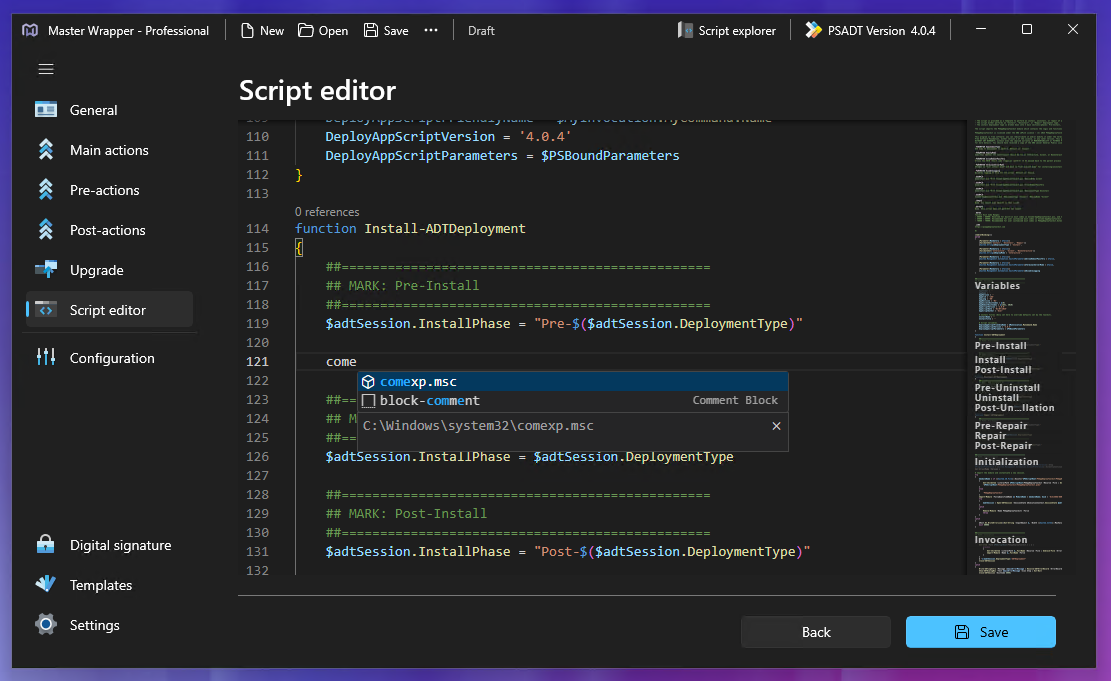Viewport: 1111px width, 681px height.
Task: Jump to Post-Install section in minimap
Action: [1003, 370]
